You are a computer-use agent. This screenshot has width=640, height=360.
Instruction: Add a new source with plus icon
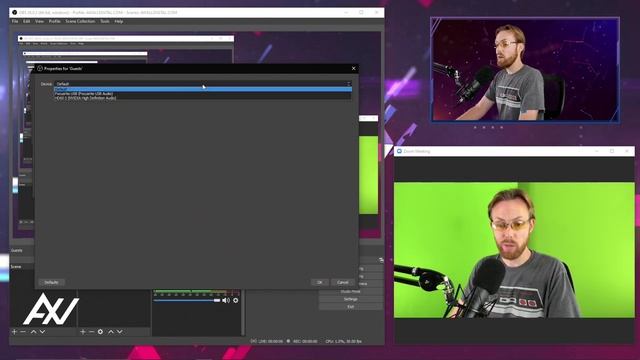click(83, 332)
